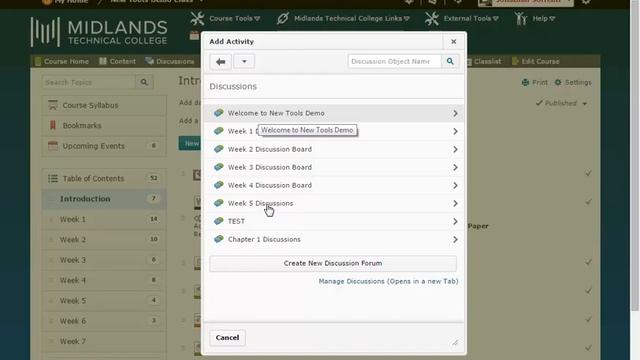
Task: Click the Week 5 forum discussion icon
Action: [219, 203]
